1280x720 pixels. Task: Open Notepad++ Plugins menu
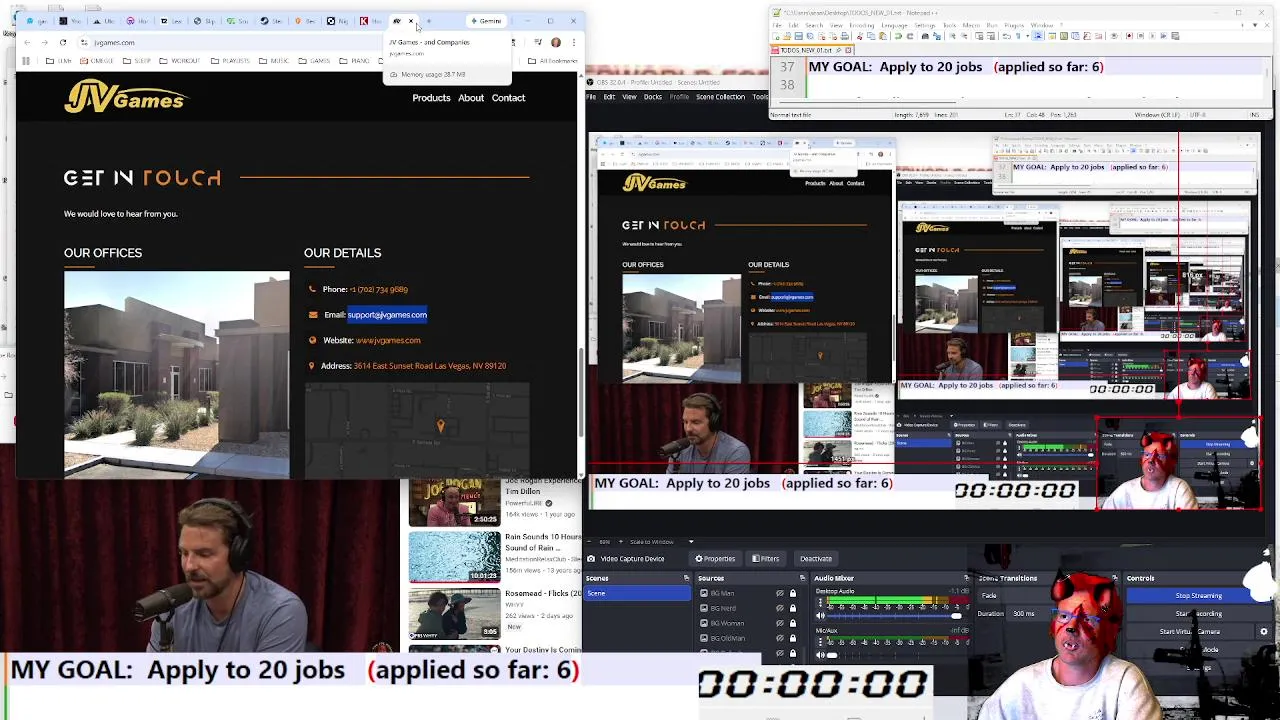tap(1014, 25)
